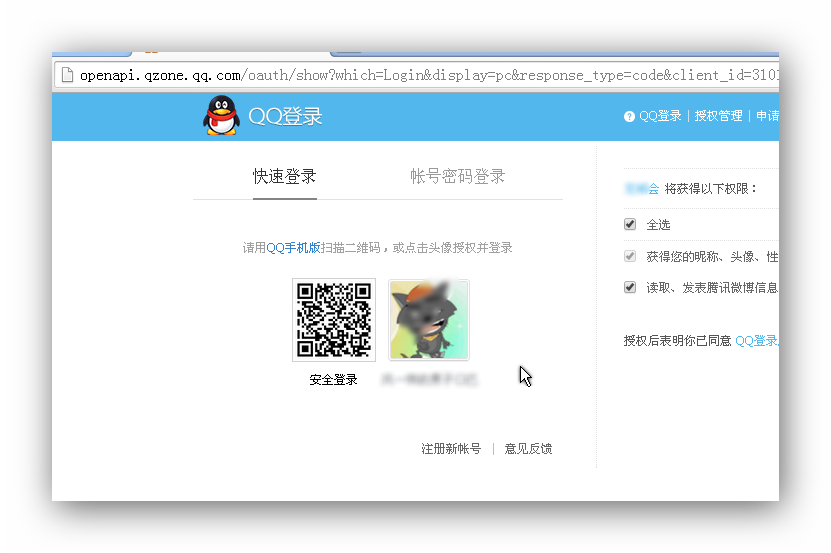The width and height of the screenshot is (831, 553).
Task: Click the page icon in address bar
Action: point(67,75)
